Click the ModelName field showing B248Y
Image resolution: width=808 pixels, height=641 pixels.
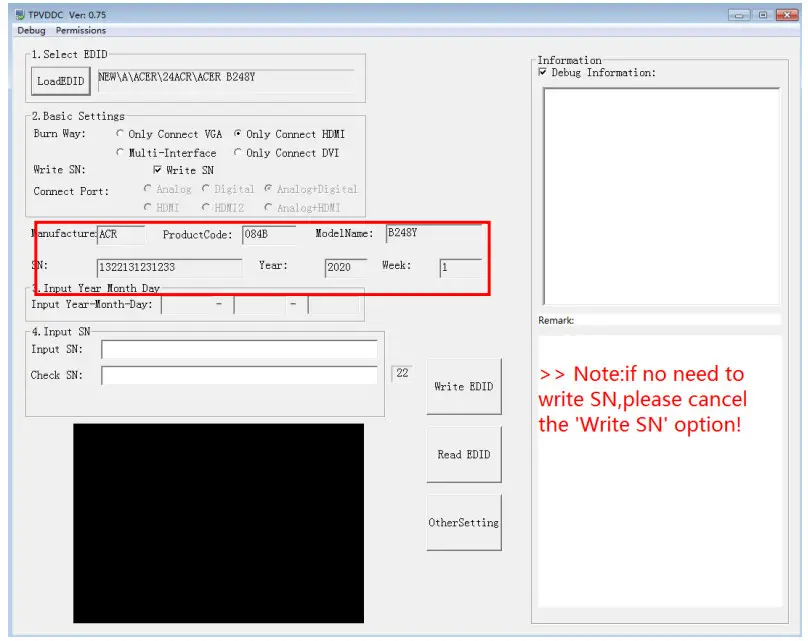click(434, 233)
